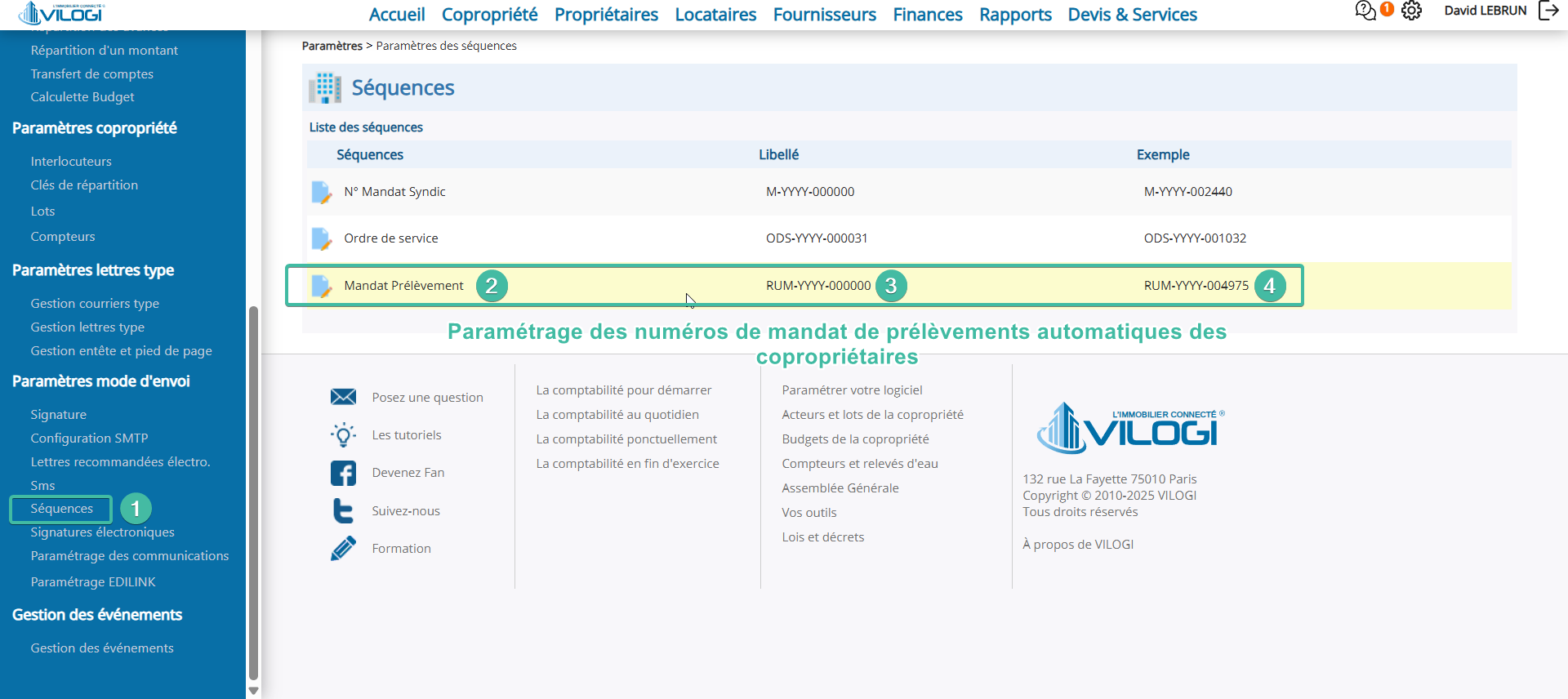Open the Accueil menu
Viewport: 1568px width, 699px height.
coord(397,15)
